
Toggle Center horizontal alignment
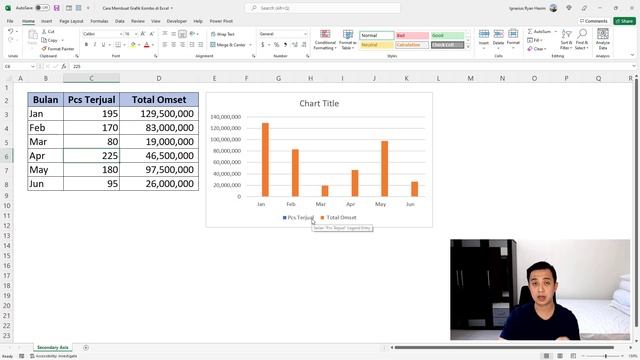[174, 44]
